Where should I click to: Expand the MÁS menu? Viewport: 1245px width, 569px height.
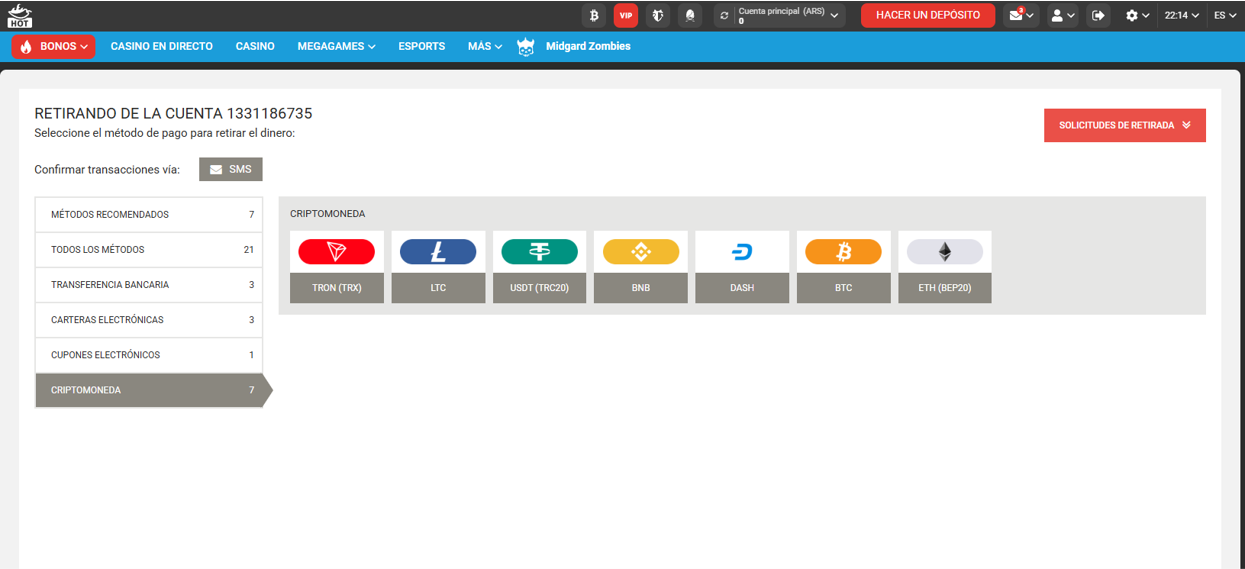click(x=485, y=46)
